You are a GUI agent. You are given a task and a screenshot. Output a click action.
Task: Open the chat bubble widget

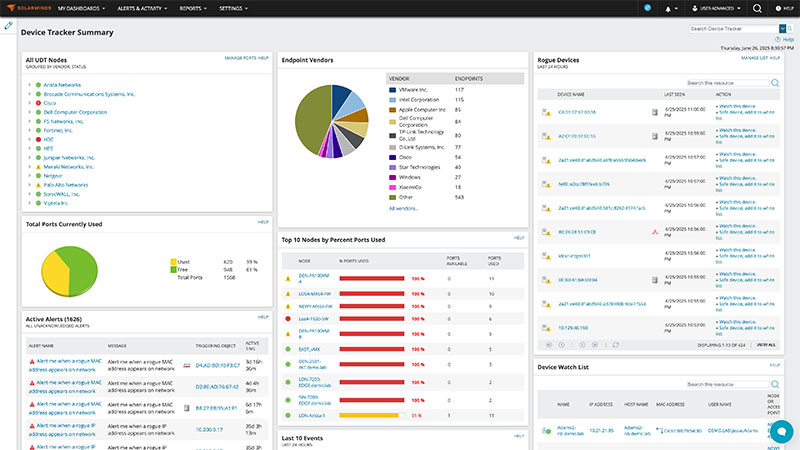click(782, 432)
